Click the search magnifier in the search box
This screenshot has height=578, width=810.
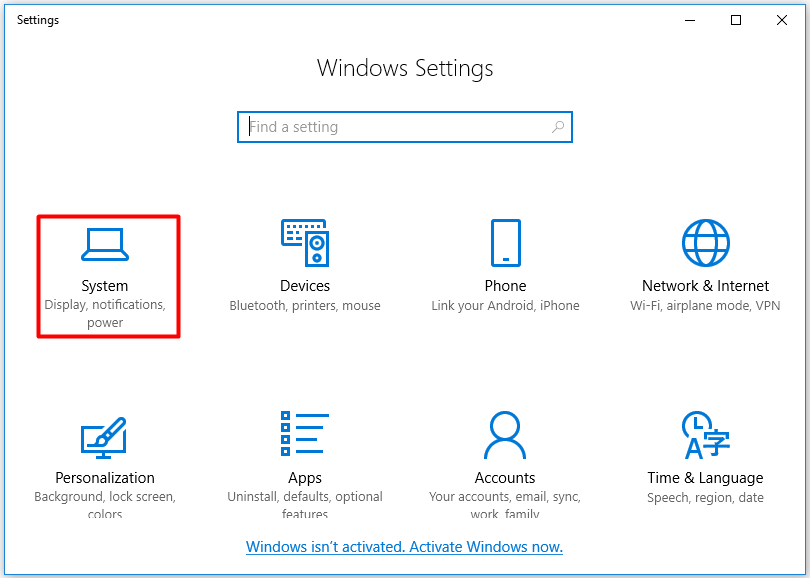[x=558, y=127]
